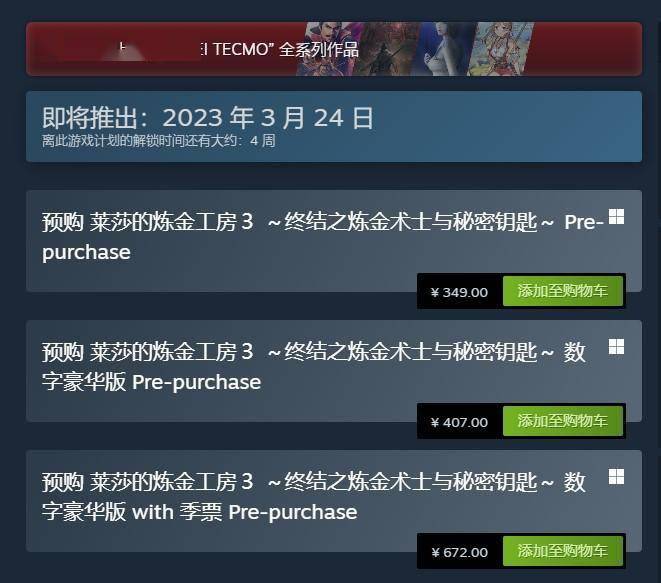Click the red right edge of franchise banner
661x583 pixels.
(588, 49)
